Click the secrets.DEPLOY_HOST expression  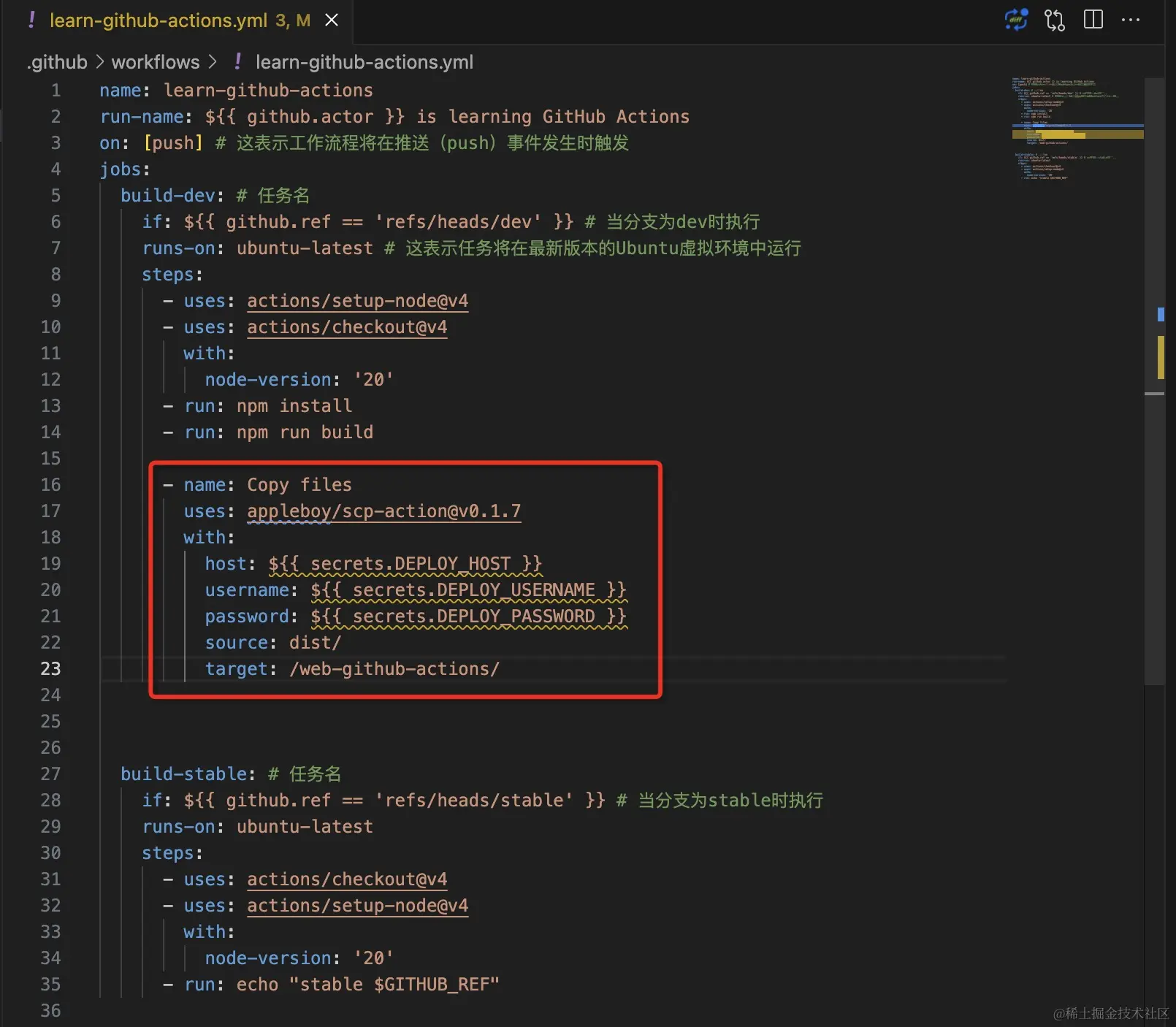[405, 564]
